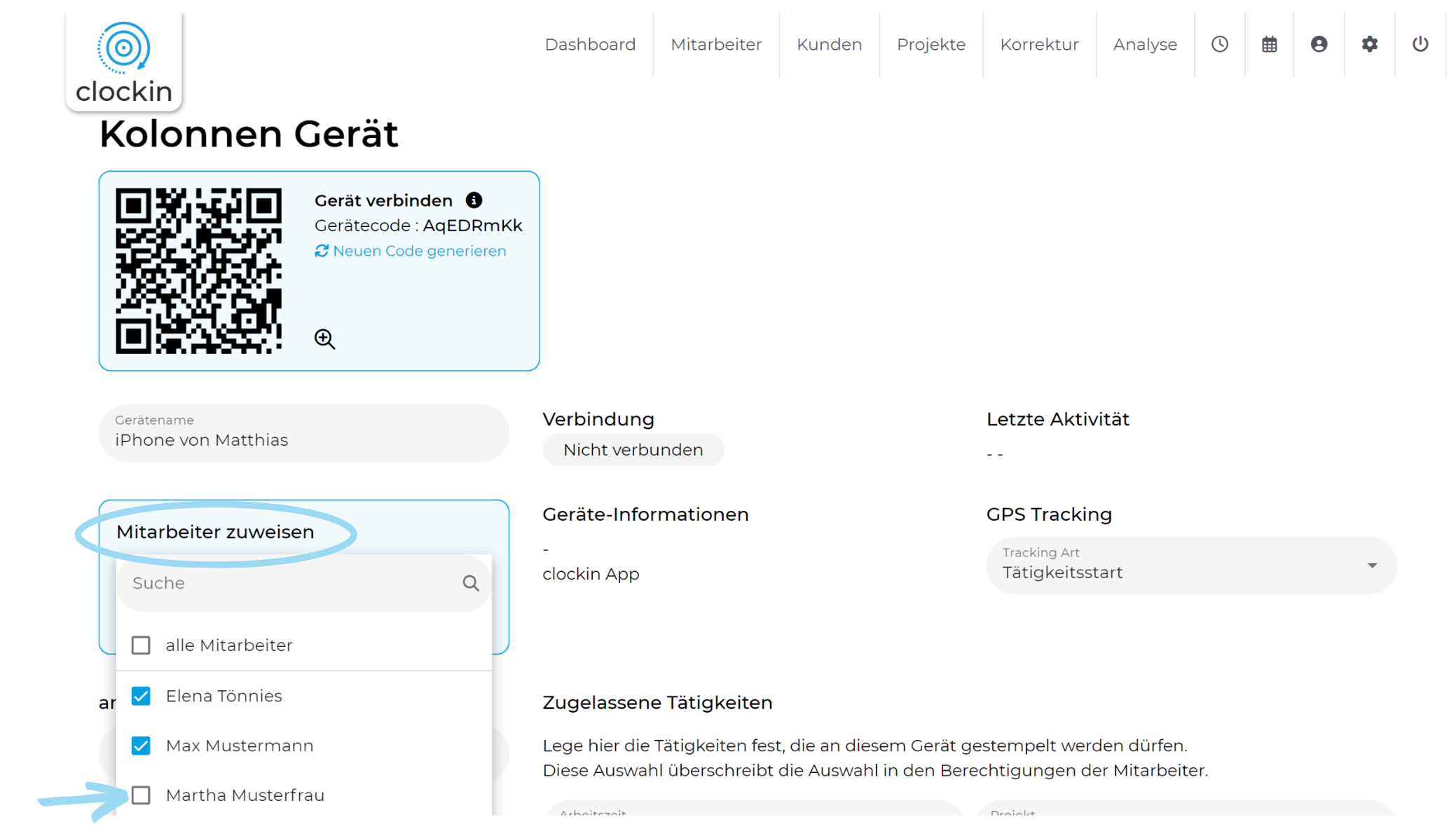Open Projekte menu

[x=931, y=44]
